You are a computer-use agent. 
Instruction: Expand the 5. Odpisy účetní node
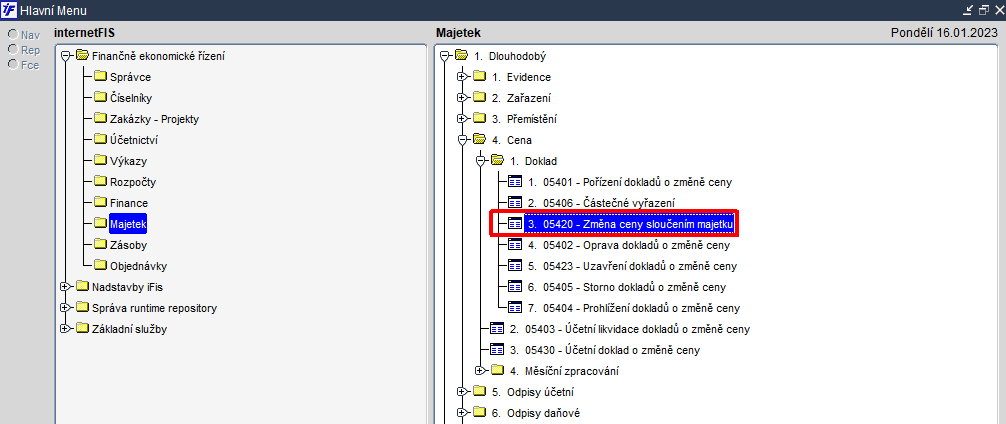point(462,391)
